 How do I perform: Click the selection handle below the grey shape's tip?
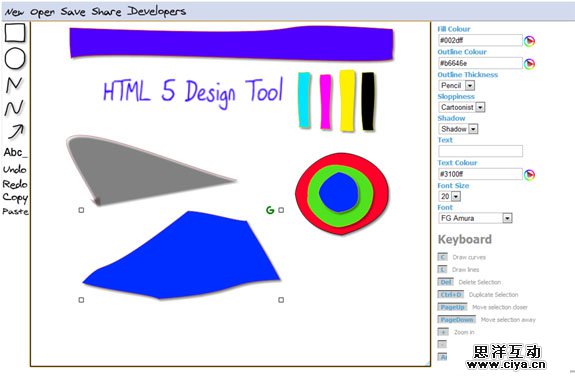[81, 210]
